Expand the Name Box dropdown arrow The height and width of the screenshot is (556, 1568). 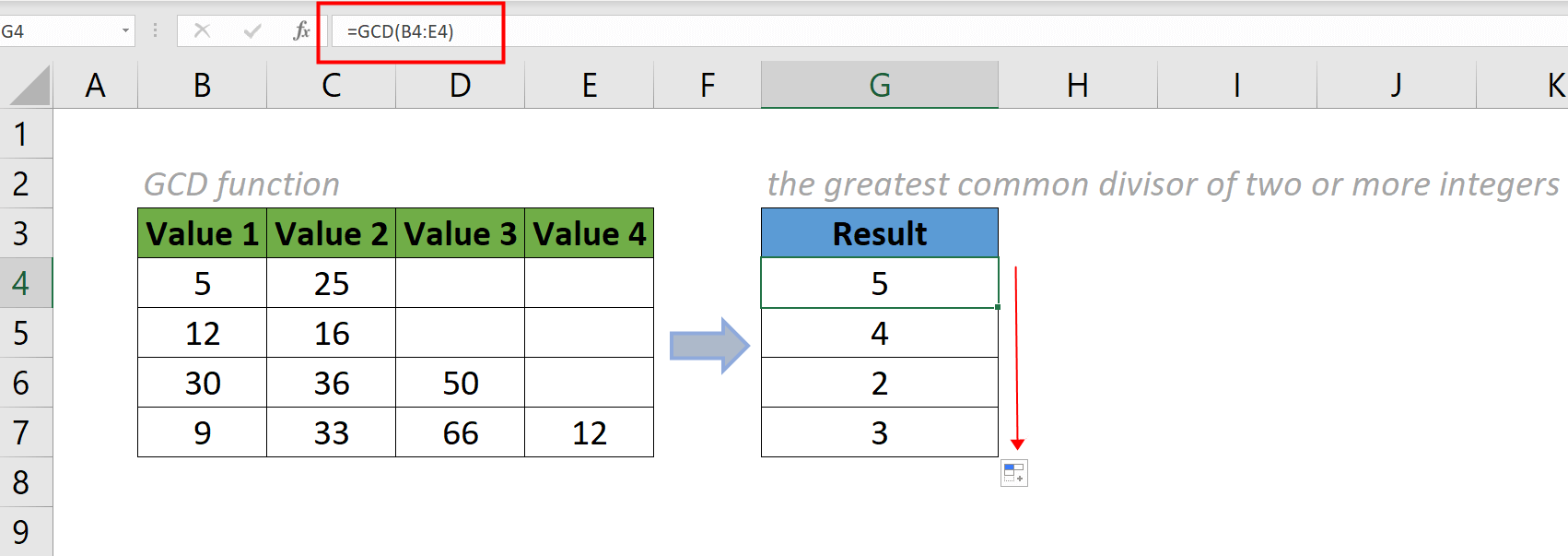(125, 31)
